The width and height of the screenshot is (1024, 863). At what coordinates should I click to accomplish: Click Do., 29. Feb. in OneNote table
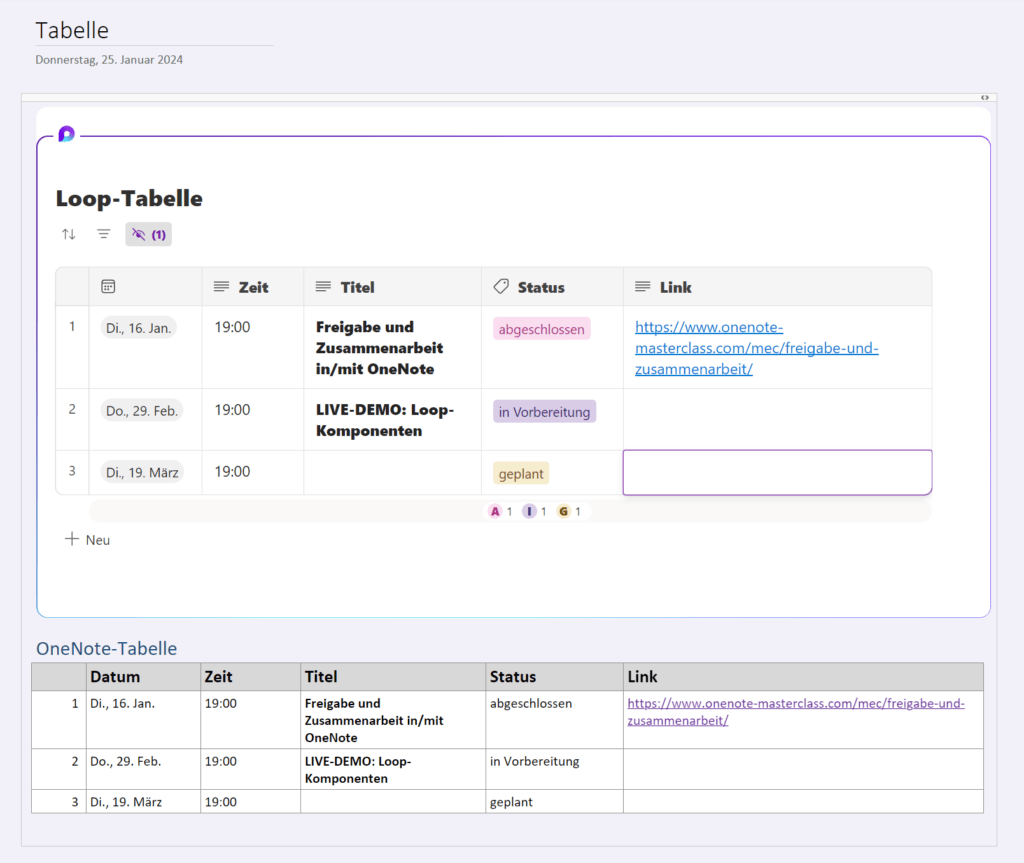[125, 761]
